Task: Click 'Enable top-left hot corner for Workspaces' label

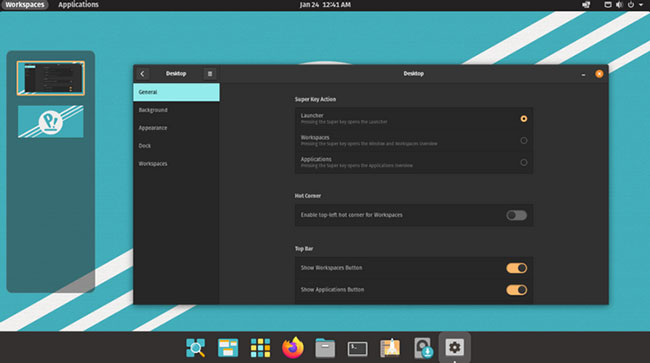Action: [x=352, y=215]
